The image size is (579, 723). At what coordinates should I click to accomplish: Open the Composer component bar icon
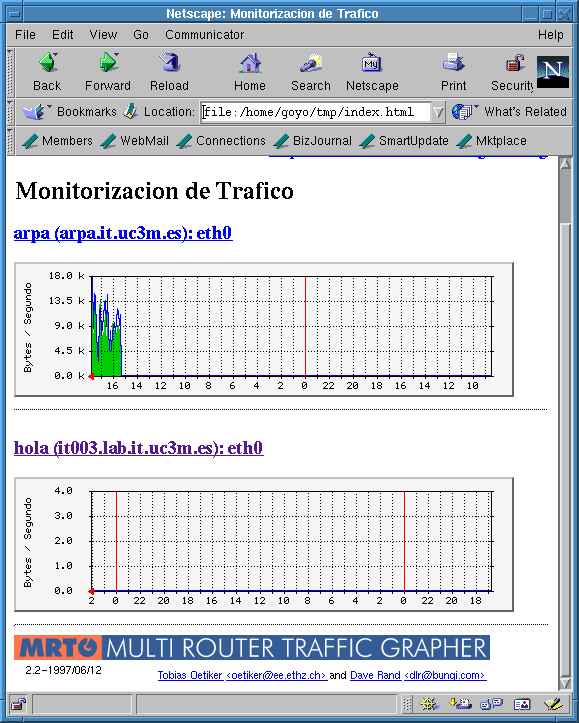click(553, 704)
